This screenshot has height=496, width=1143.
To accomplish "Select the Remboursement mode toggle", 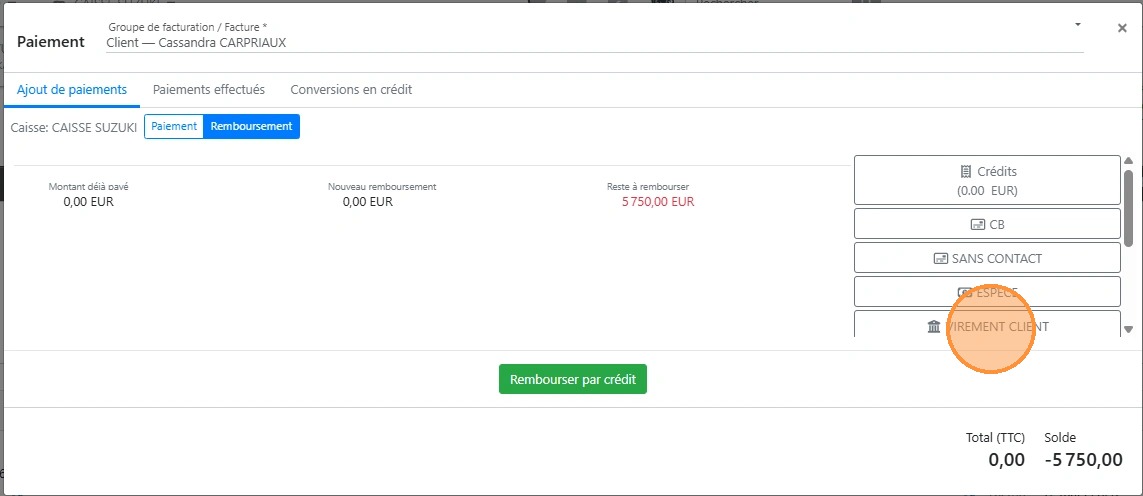I will coord(251,127).
